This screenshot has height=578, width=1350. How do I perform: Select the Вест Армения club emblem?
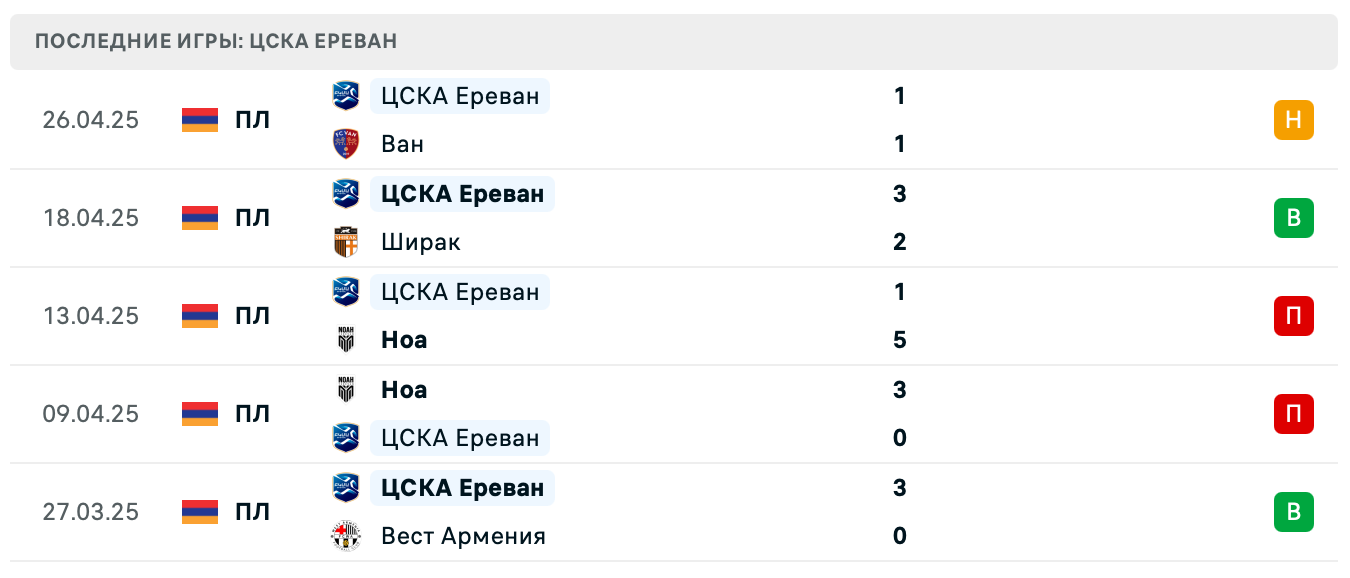(x=347, y=536)
